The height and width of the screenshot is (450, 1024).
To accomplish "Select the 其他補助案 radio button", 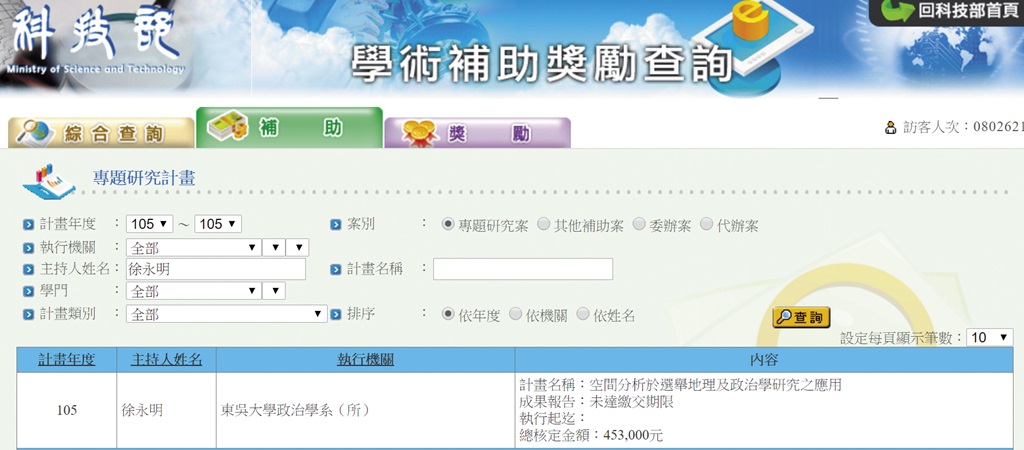I will 543,224.
